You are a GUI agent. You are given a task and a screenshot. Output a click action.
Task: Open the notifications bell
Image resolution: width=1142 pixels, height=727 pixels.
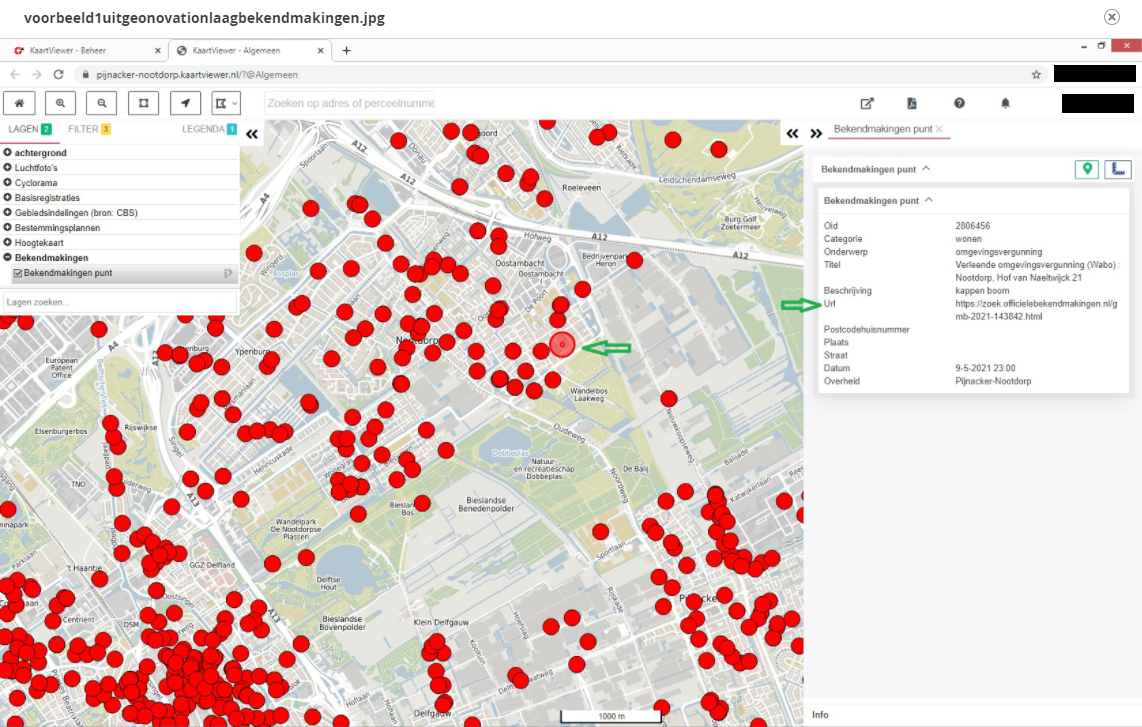click(x=1006, y=103)
